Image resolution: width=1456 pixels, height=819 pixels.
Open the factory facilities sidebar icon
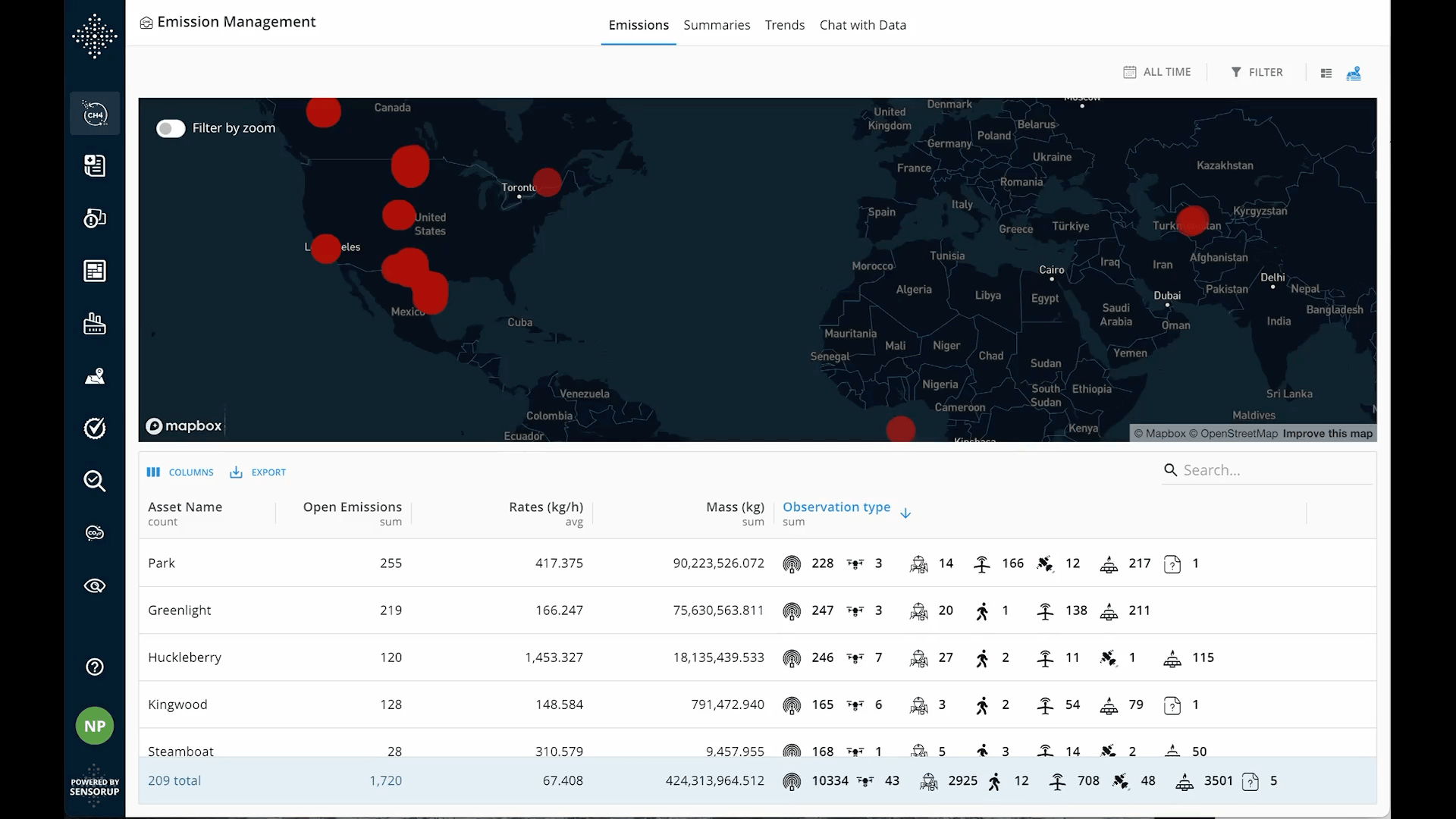pos(95,324)
